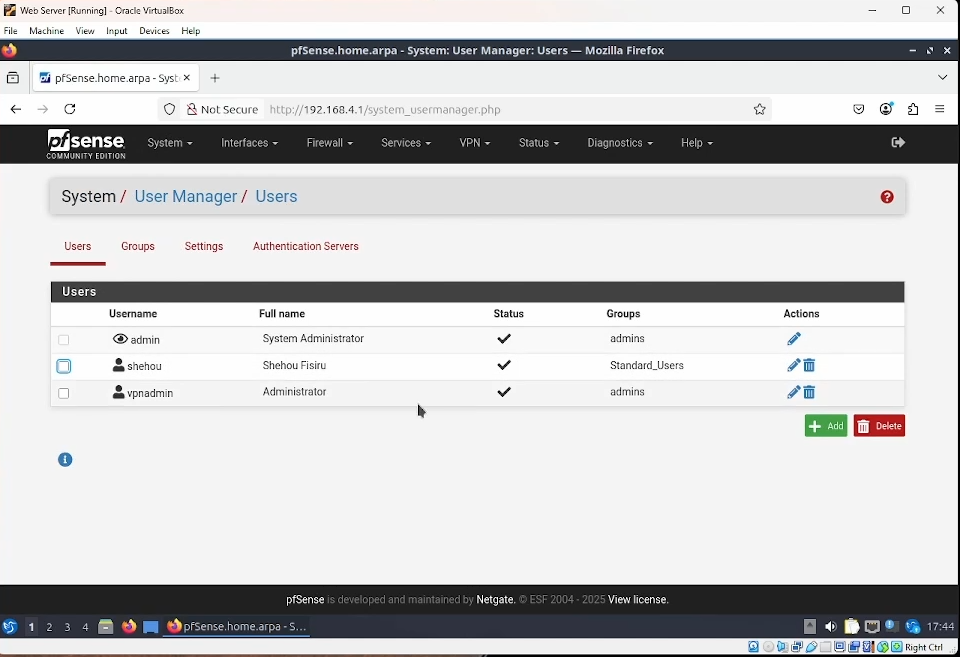Open the Firewall dropdown menu
Screen dimensions: 960x657
(329, 143)
